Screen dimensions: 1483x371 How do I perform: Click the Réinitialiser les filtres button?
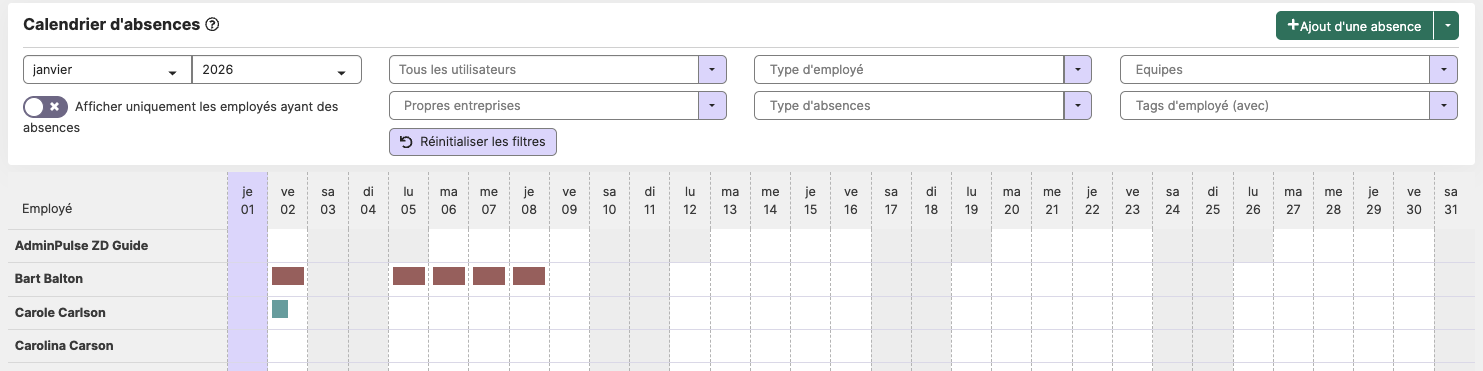pos(473,142)
